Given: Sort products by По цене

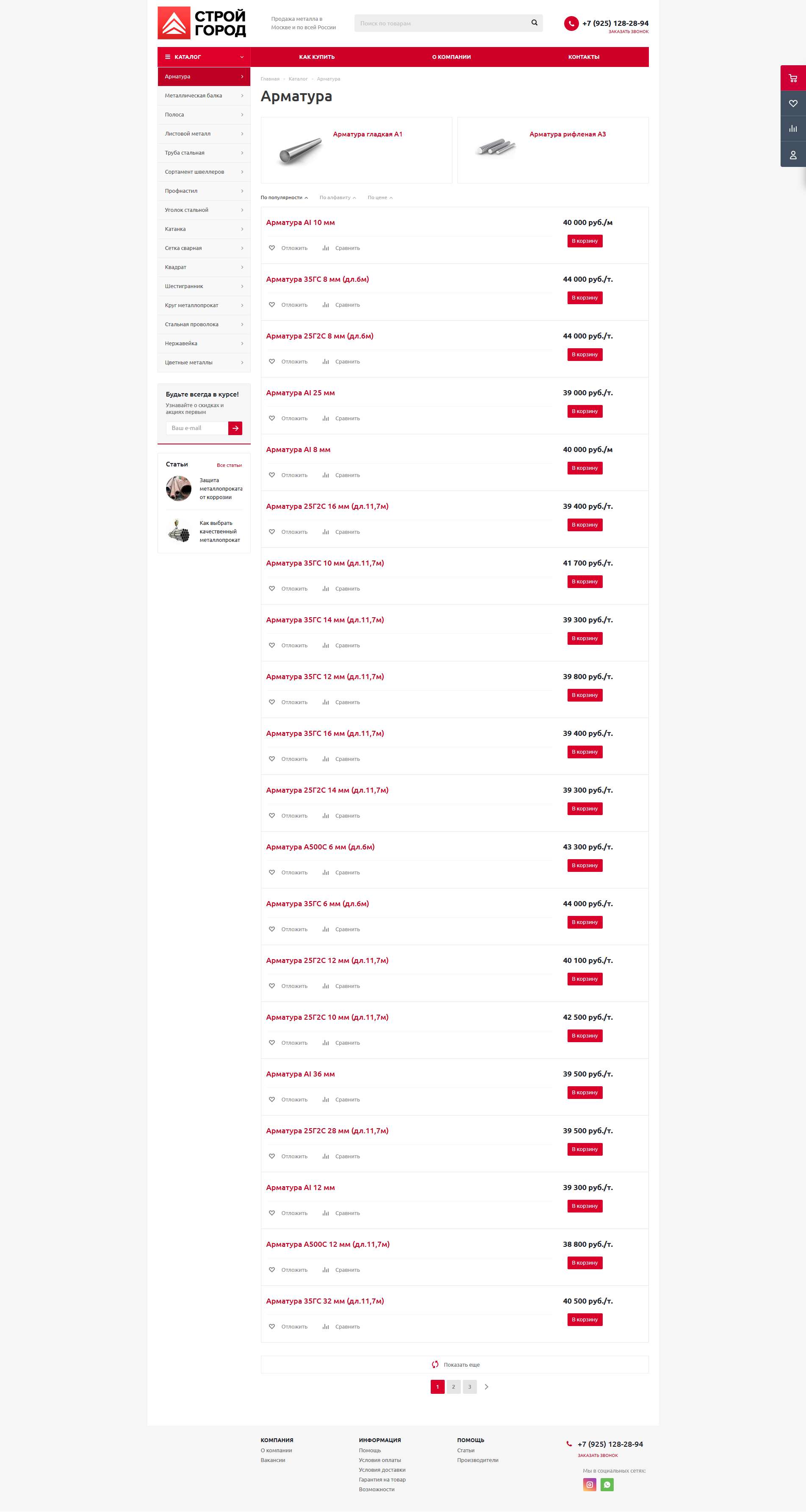Looking at the screenshot, I should pos(379,197).
